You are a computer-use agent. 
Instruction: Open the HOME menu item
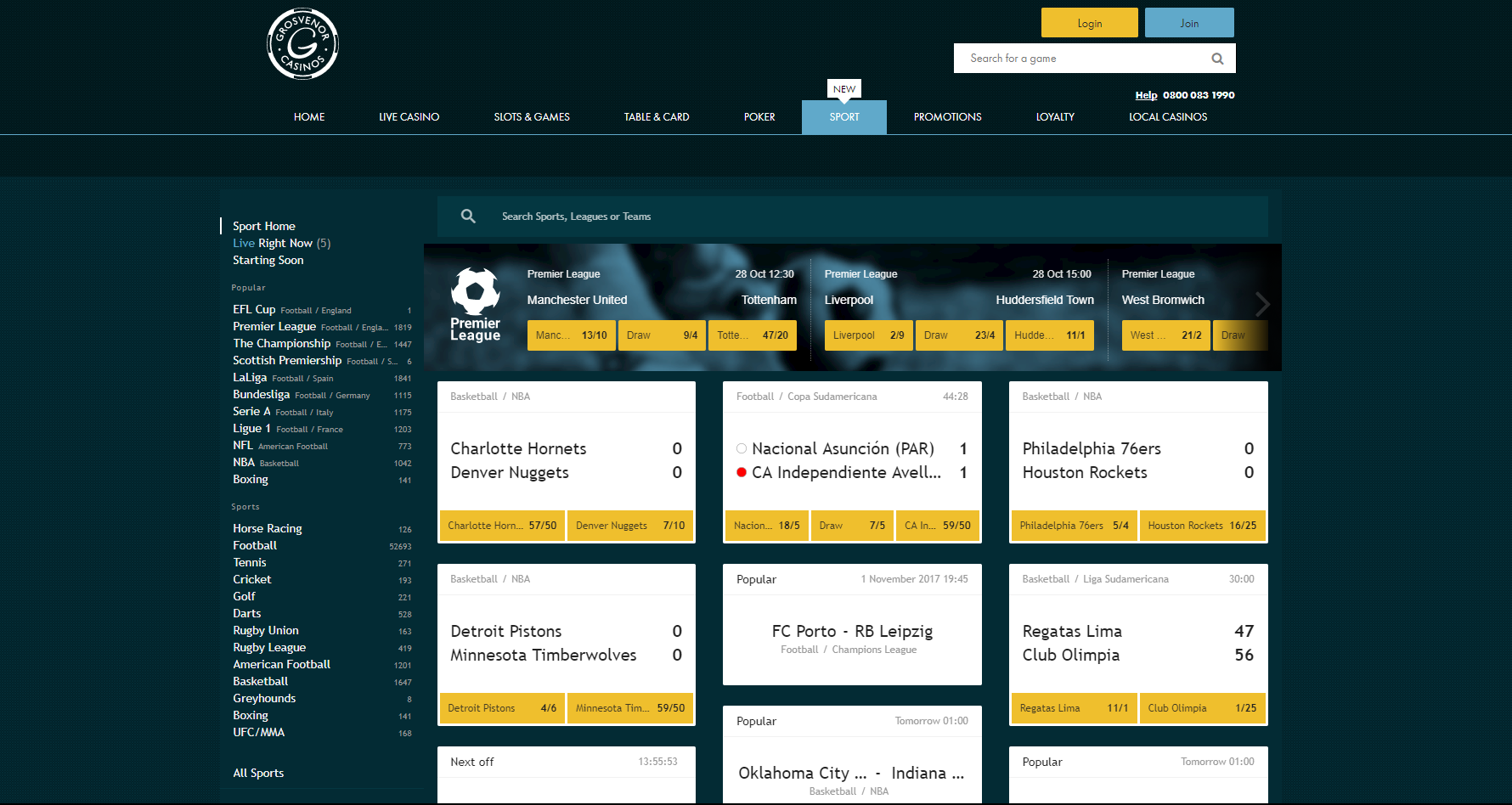point(309,117)
